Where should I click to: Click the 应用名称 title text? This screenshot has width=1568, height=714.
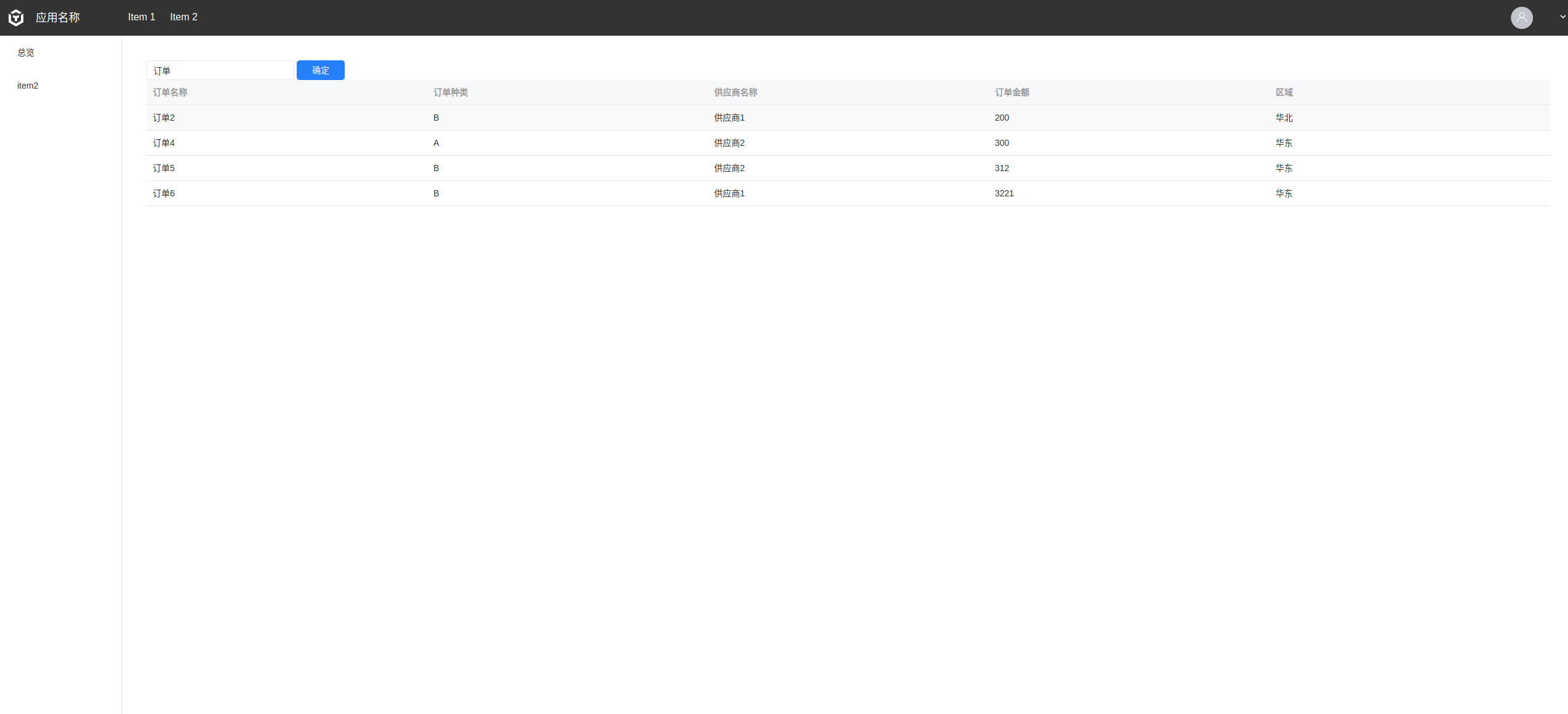[x=58, y=18]
